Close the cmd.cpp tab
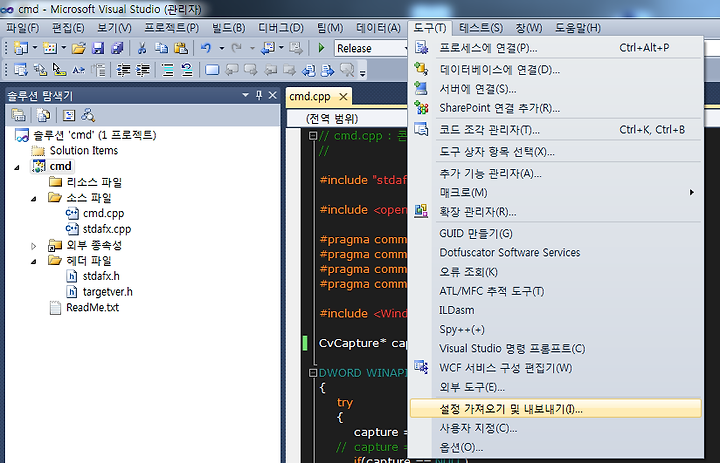 [x=343, y=96]
